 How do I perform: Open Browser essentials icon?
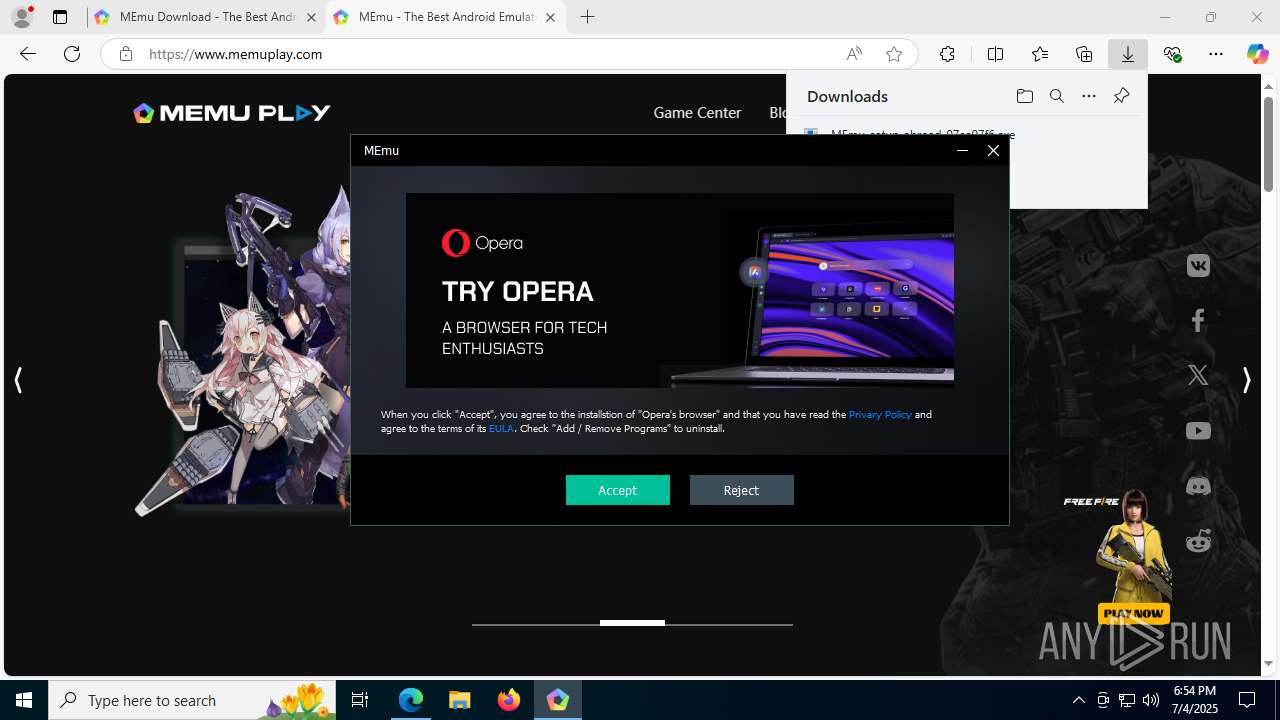coord(1172,54)
